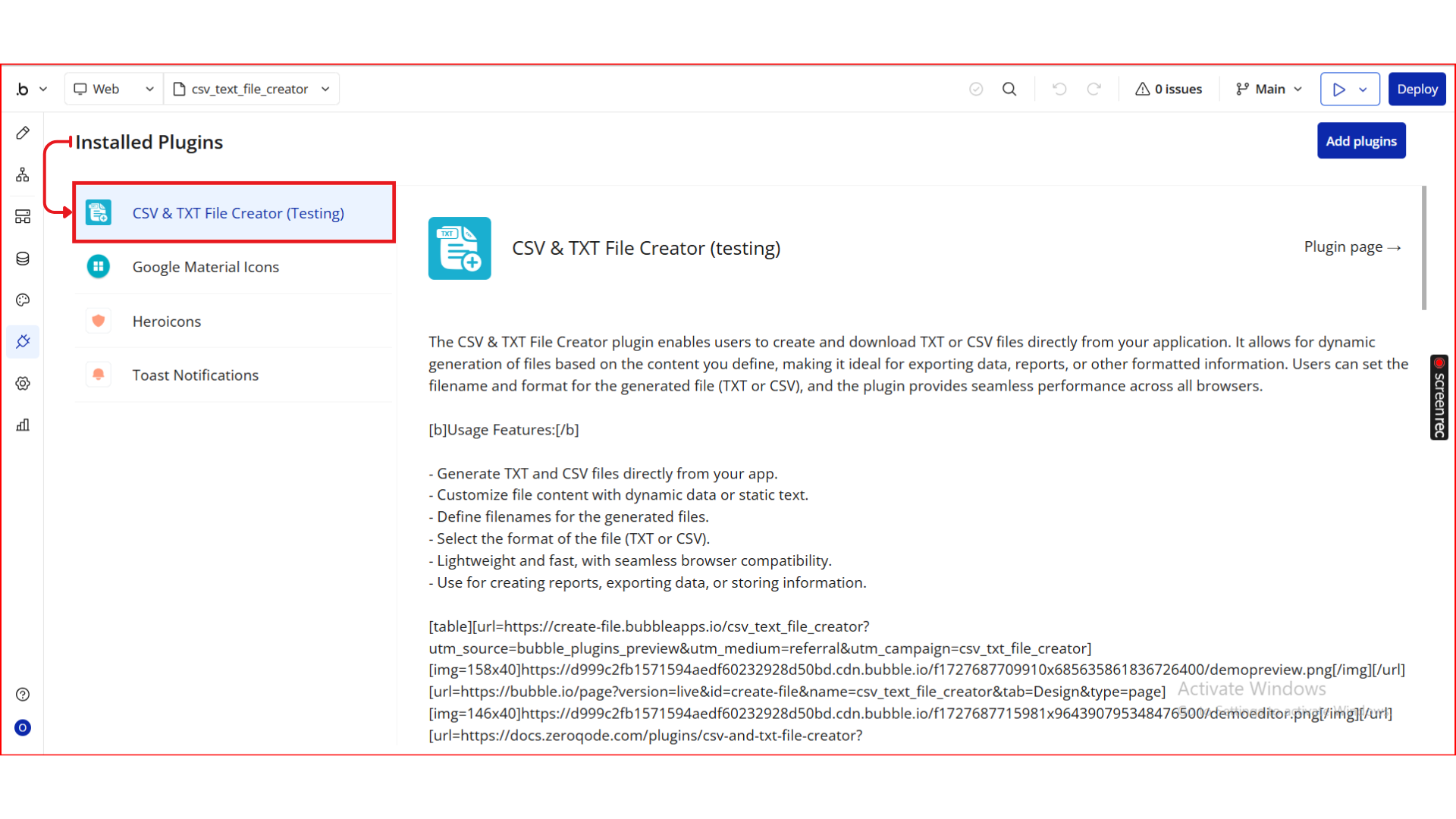Click the redo arrow icon
This screenshot has width=1456, height=819.
click(1094, 89)
